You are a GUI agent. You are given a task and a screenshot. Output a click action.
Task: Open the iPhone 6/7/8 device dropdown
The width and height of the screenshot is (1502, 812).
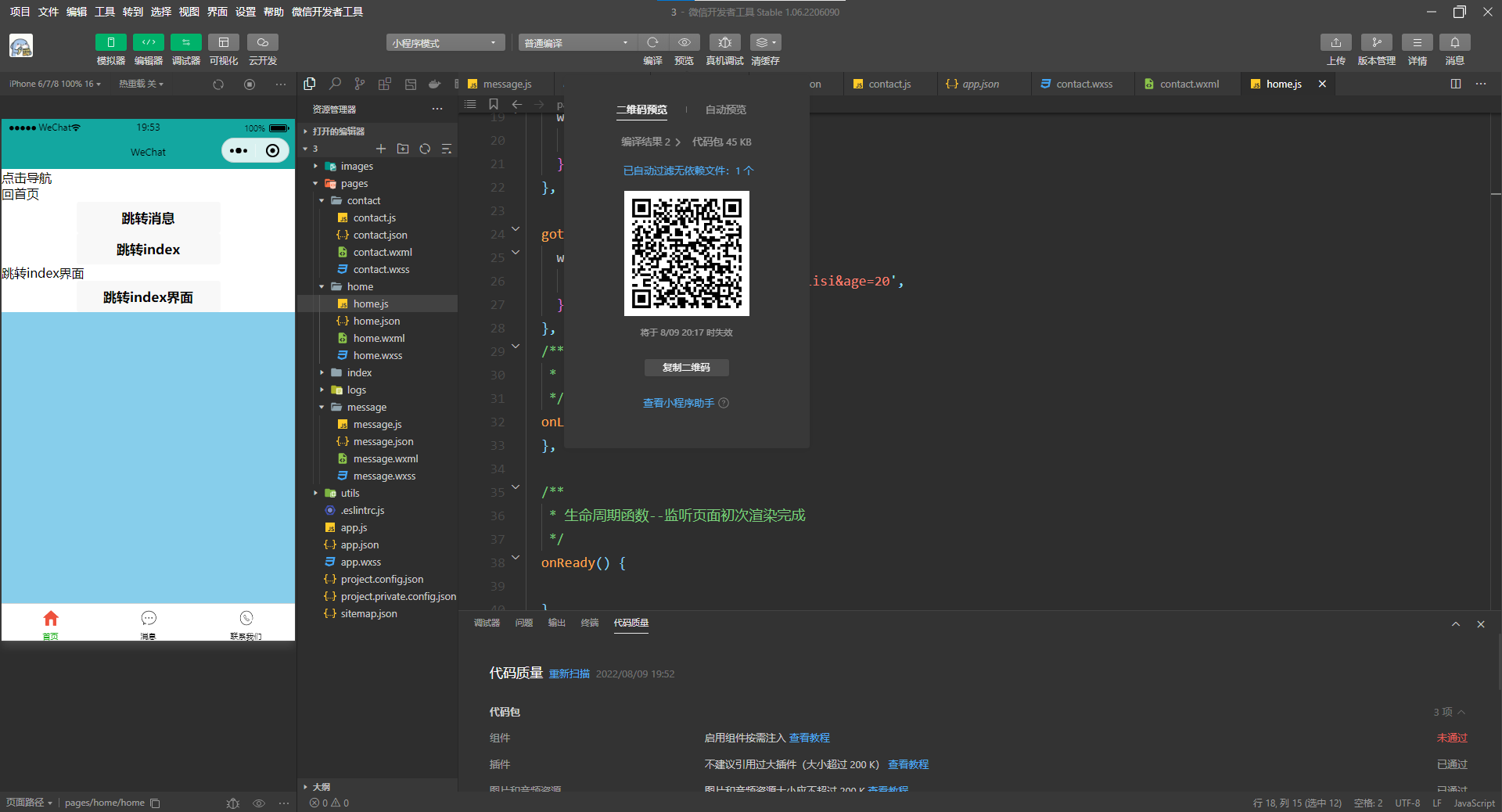pos(55,84)
